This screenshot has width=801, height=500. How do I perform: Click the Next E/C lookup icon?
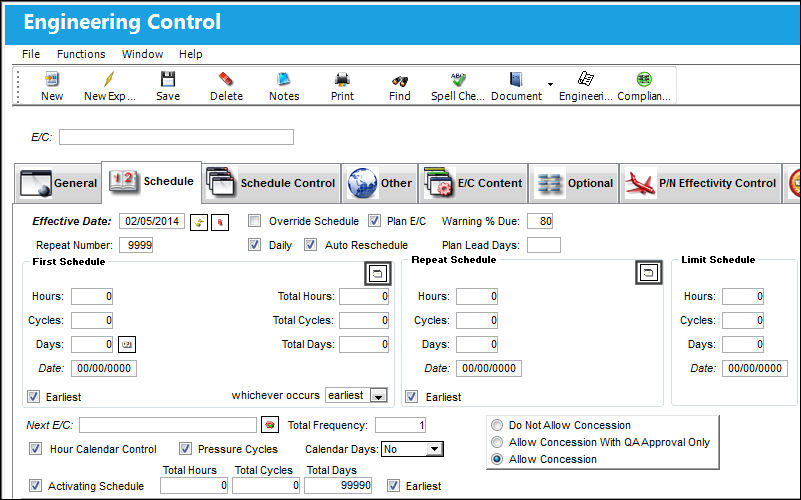coord(270,425)
